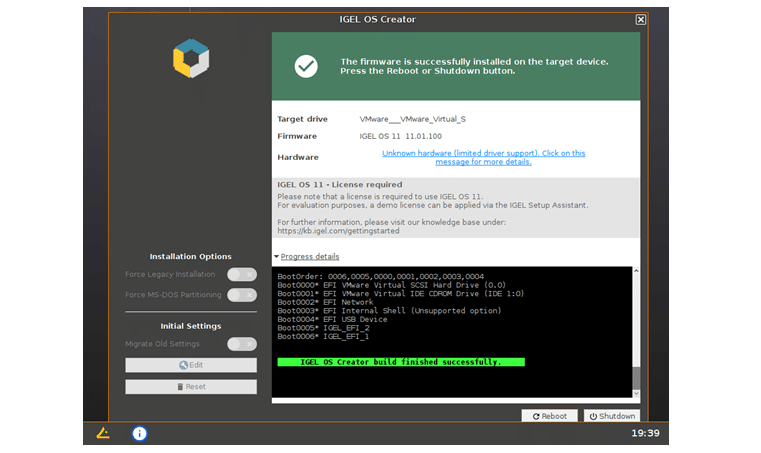
Task: Click the Boot0005 IGEL_EFI_2 line
Action: coord(323,328)
